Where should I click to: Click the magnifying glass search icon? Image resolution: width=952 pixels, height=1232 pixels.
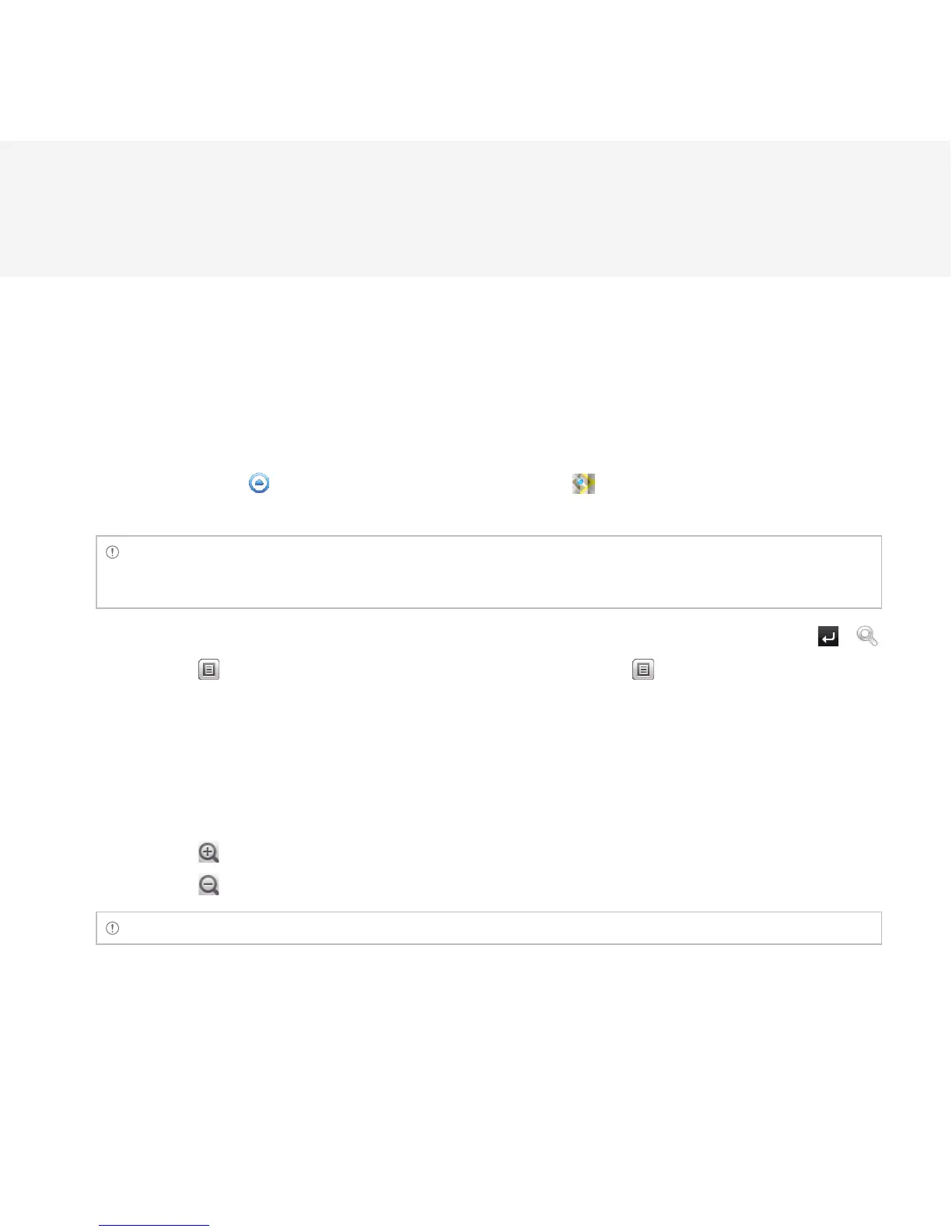[867, 637]
